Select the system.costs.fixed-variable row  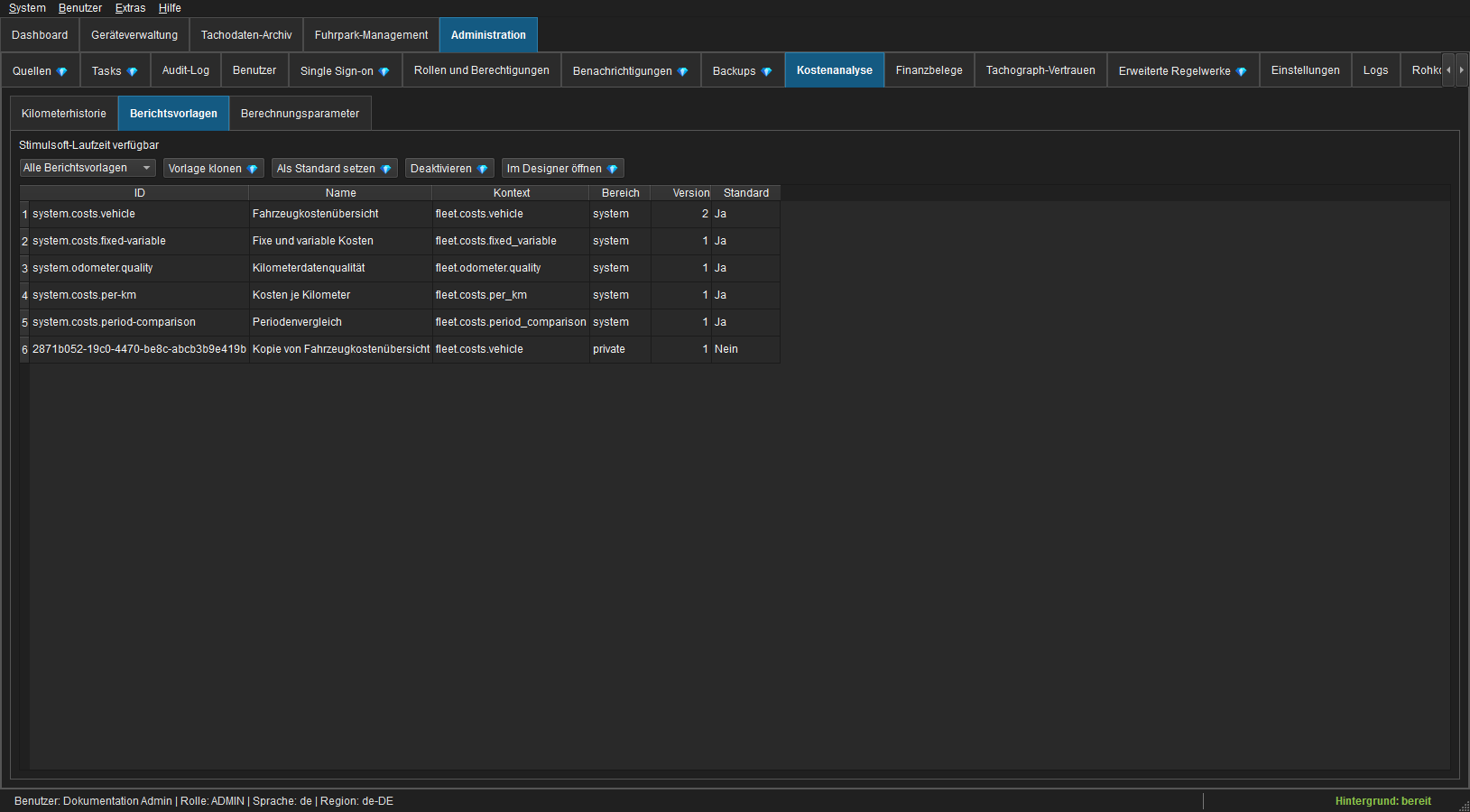400,241
